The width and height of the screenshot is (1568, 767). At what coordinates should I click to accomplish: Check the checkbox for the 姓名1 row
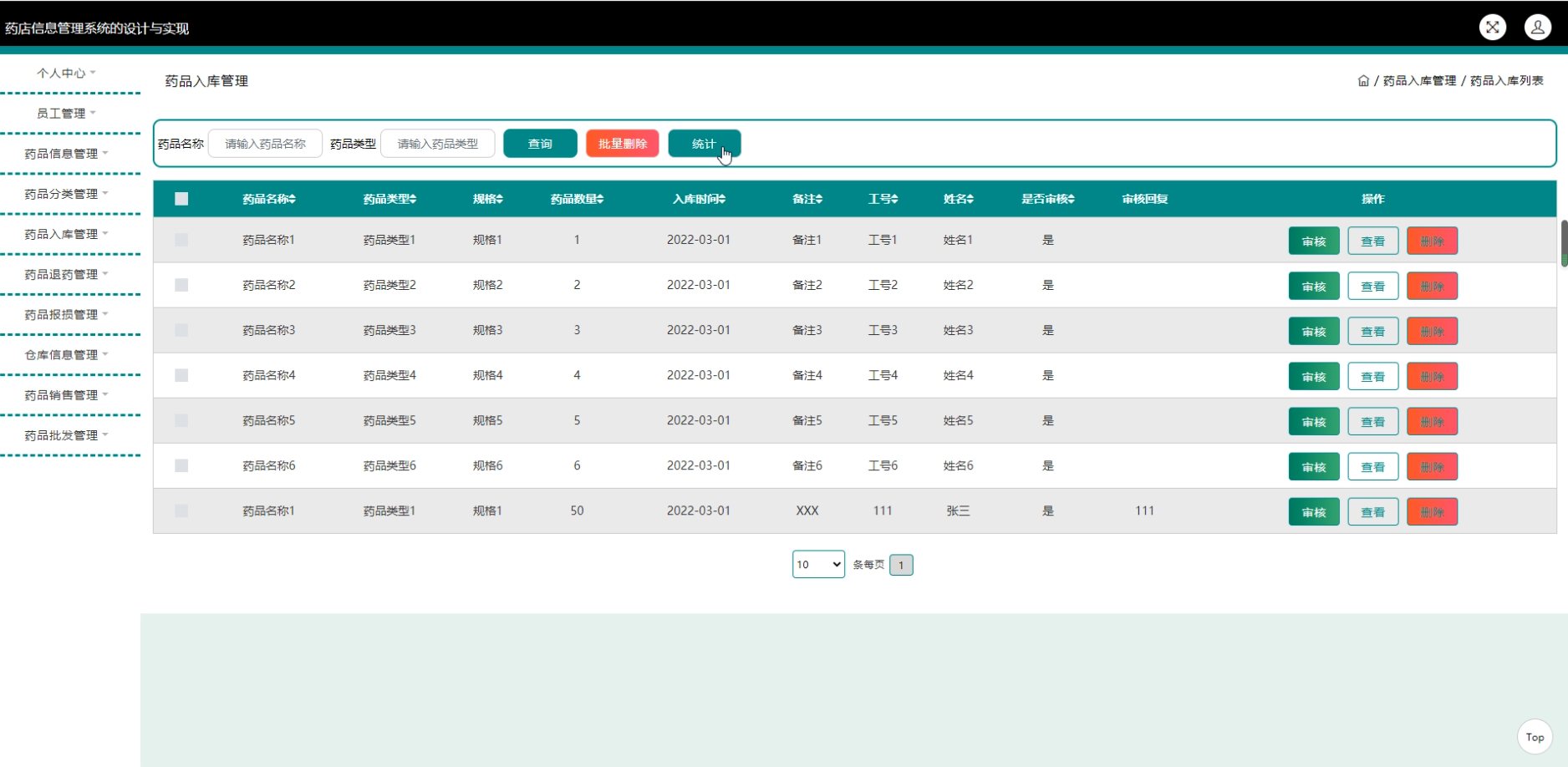pos(181,240)
